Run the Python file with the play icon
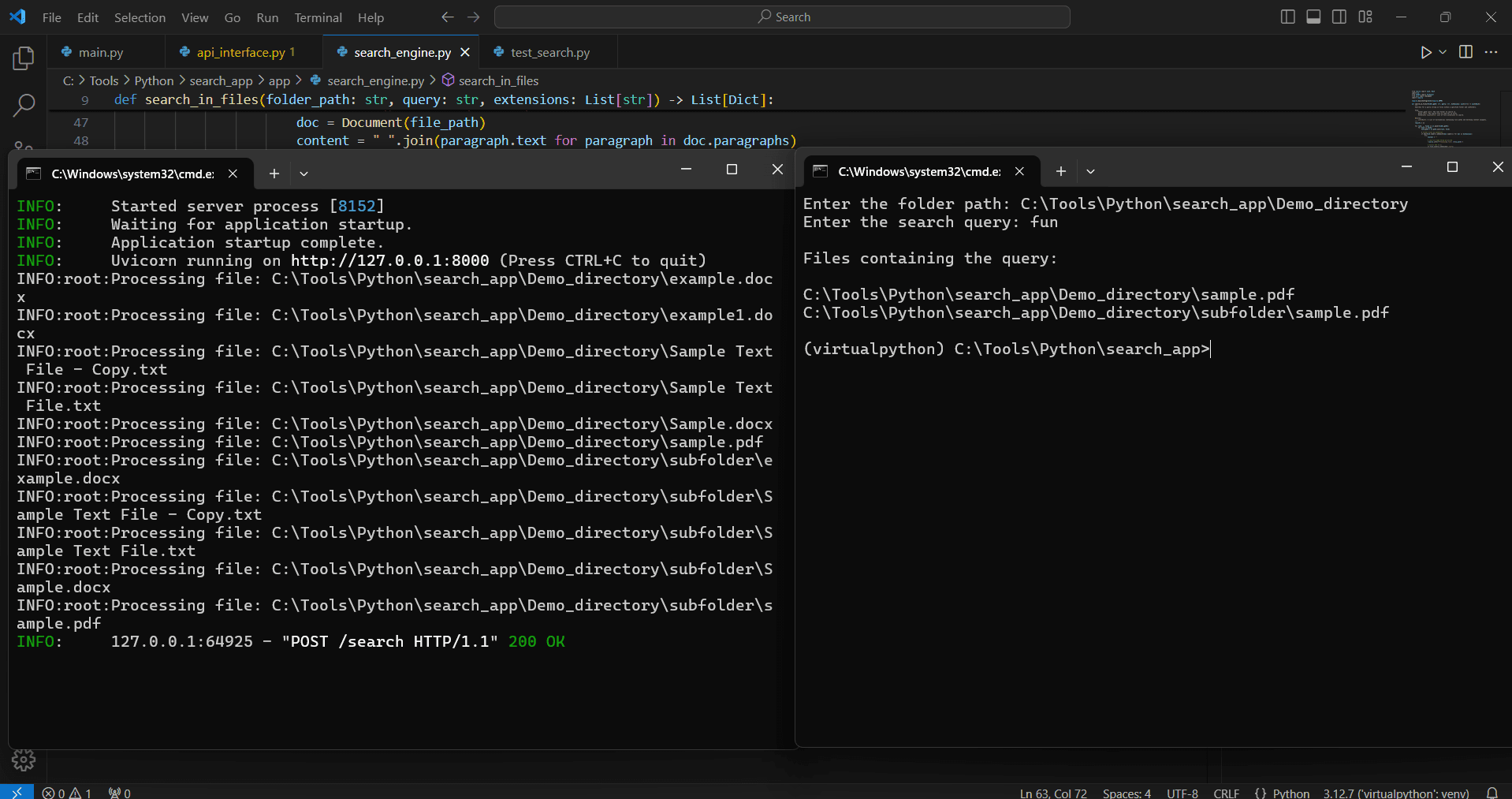The width and height of the screenshot is (1512, 799). [x=1426, y=52]
